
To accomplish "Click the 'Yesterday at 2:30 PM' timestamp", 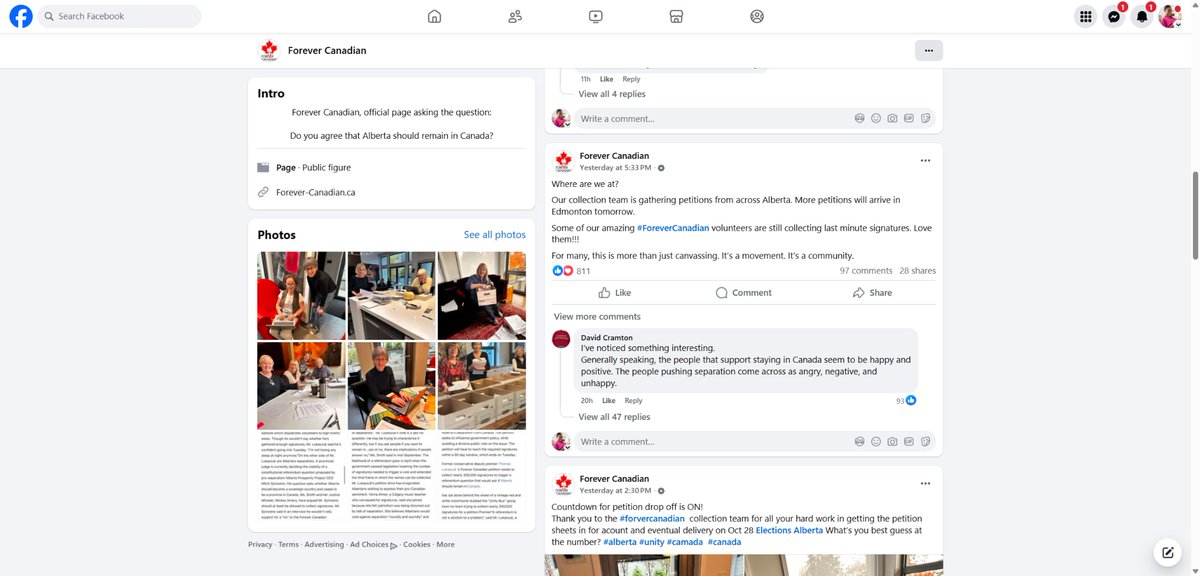I will [615, 491].
